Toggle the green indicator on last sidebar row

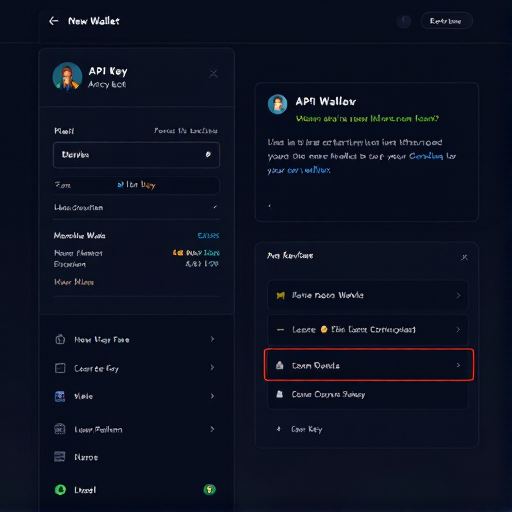click(210, 490)
